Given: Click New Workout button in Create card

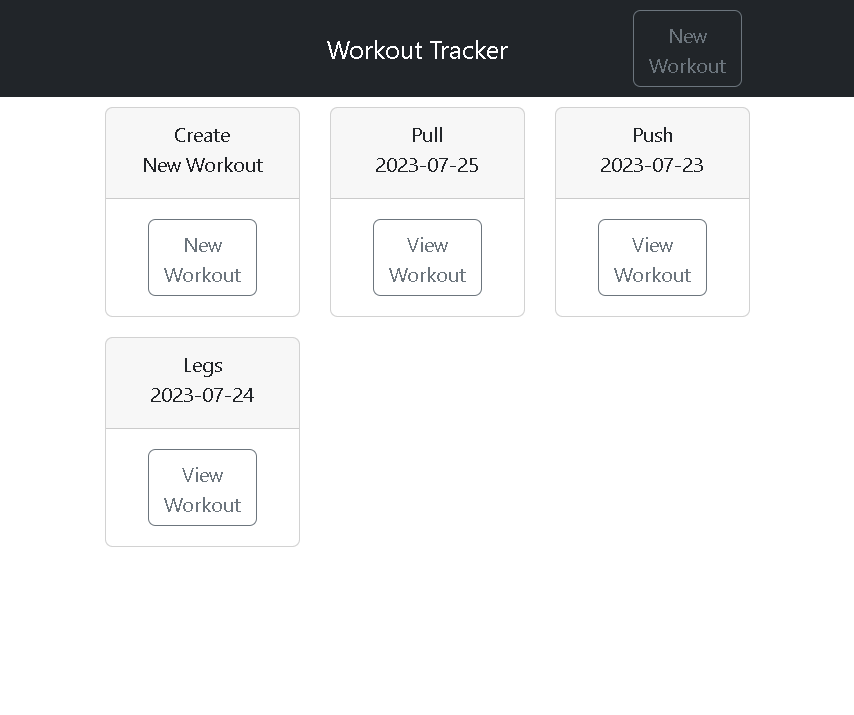Looking at the screenshot, I should (x=202, y=258).
